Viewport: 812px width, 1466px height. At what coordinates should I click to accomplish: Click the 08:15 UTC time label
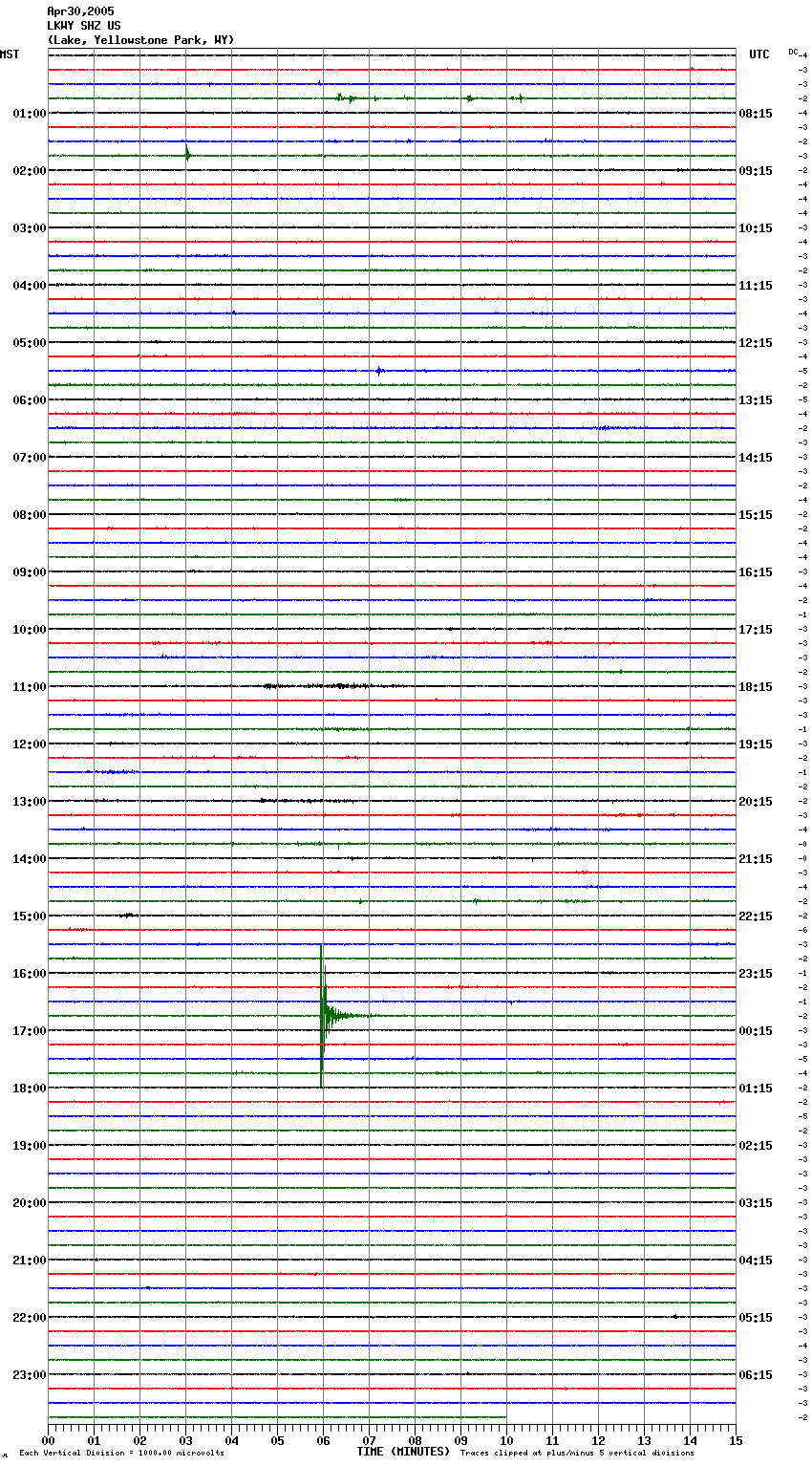756,114
